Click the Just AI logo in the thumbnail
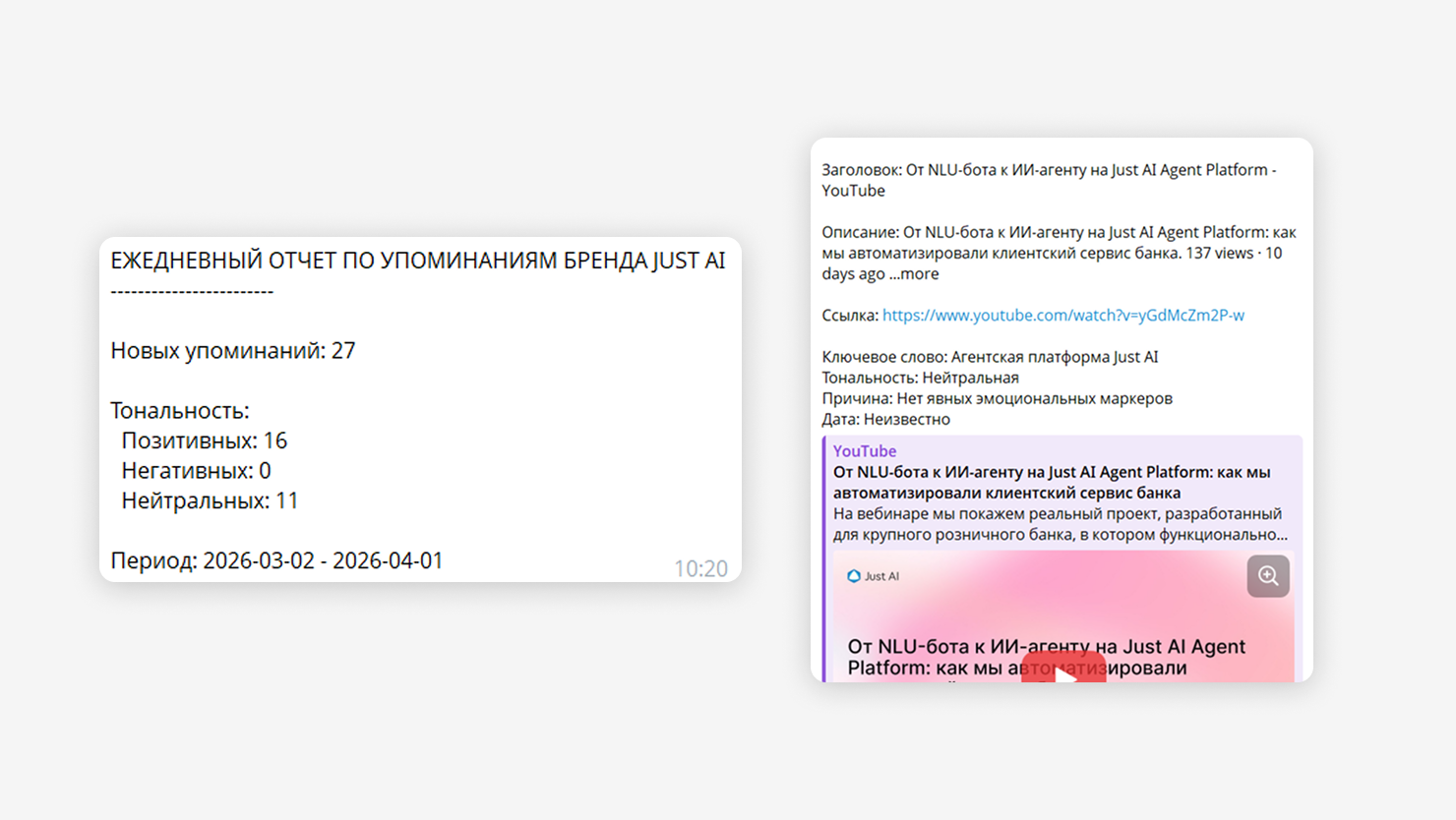The width and height of the screenshot is (1456, 820). pyautogui.click(x=873, y=576)
